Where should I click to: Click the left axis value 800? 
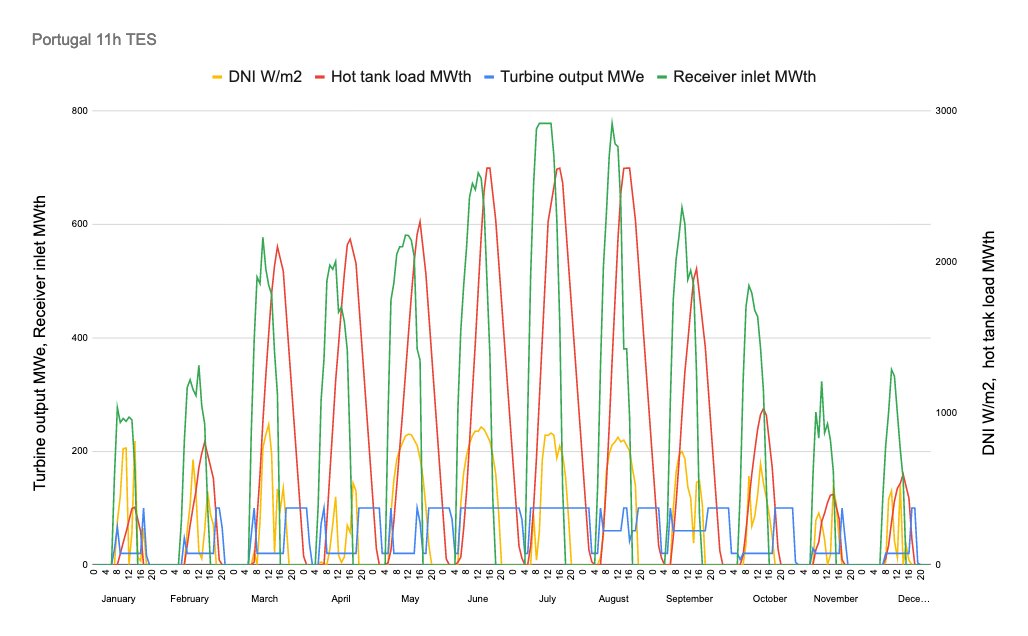[x=79, y=111]
